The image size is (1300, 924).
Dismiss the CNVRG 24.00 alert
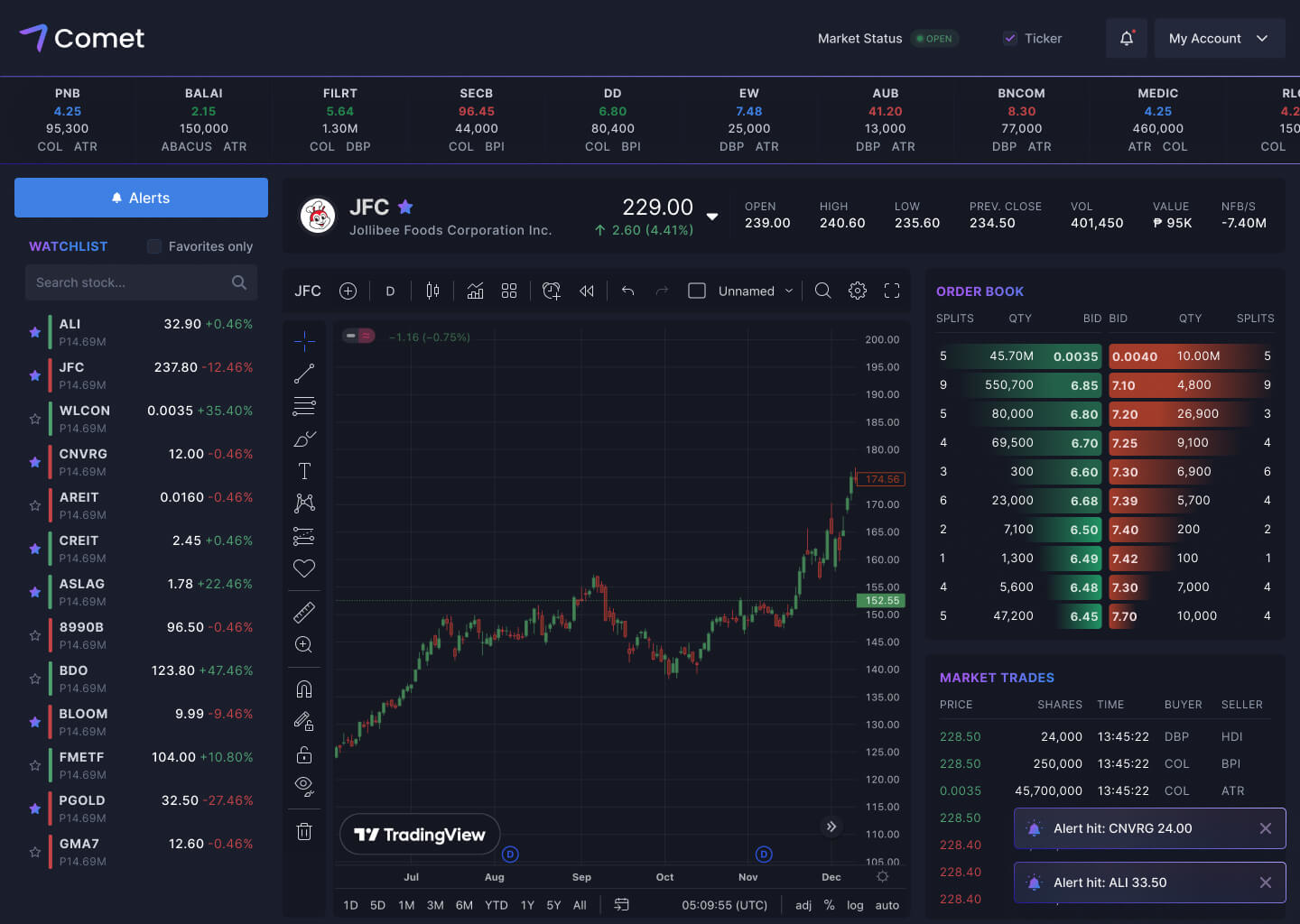[1266, 828]
